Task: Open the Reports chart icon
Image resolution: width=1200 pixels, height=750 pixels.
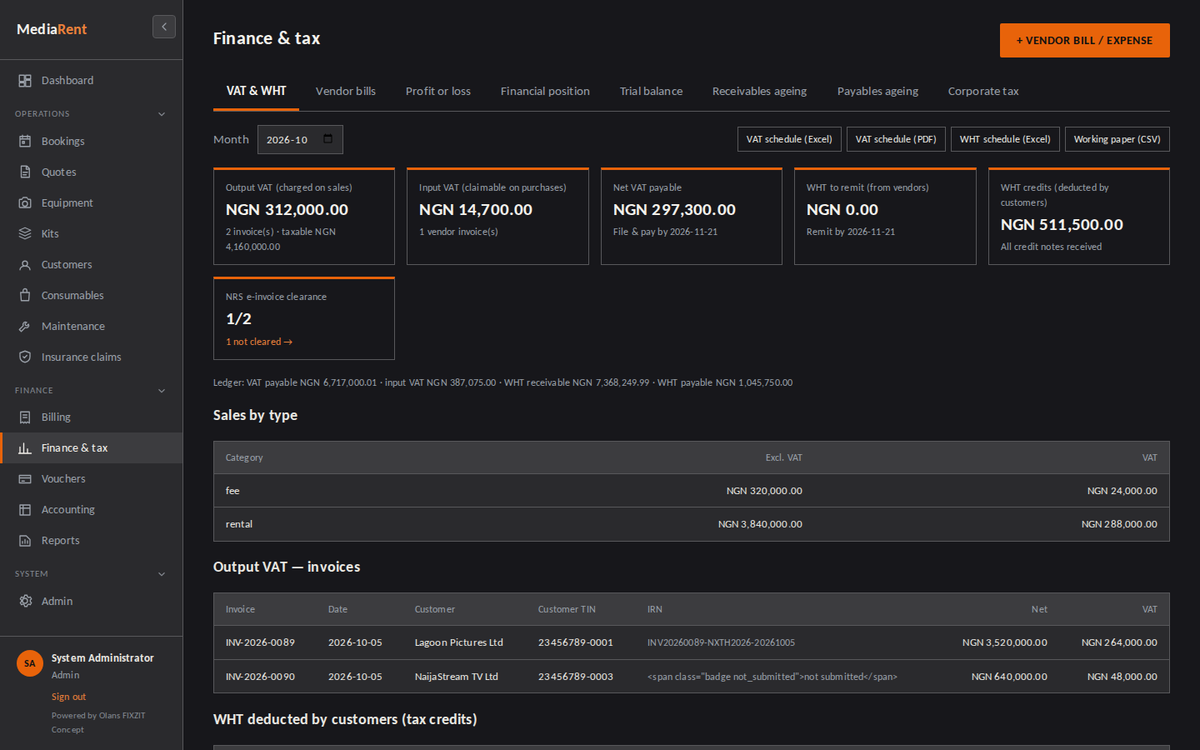Action: [x=25, y=540]
